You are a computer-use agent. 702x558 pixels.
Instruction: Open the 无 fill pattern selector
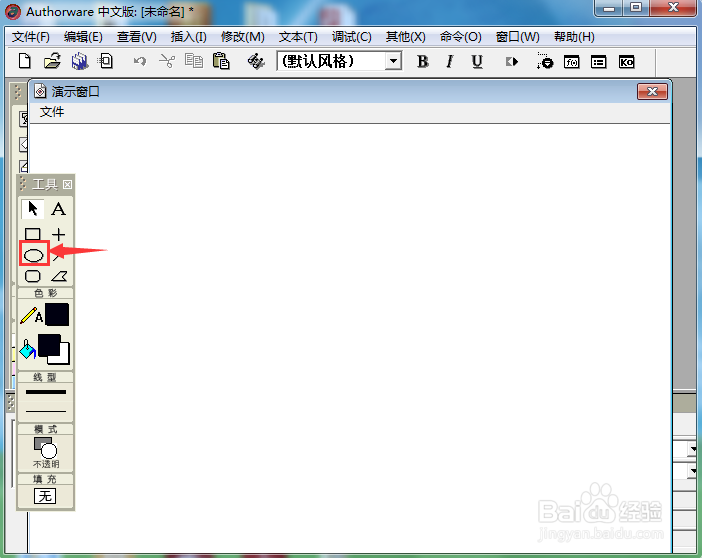tap(45, 496)
